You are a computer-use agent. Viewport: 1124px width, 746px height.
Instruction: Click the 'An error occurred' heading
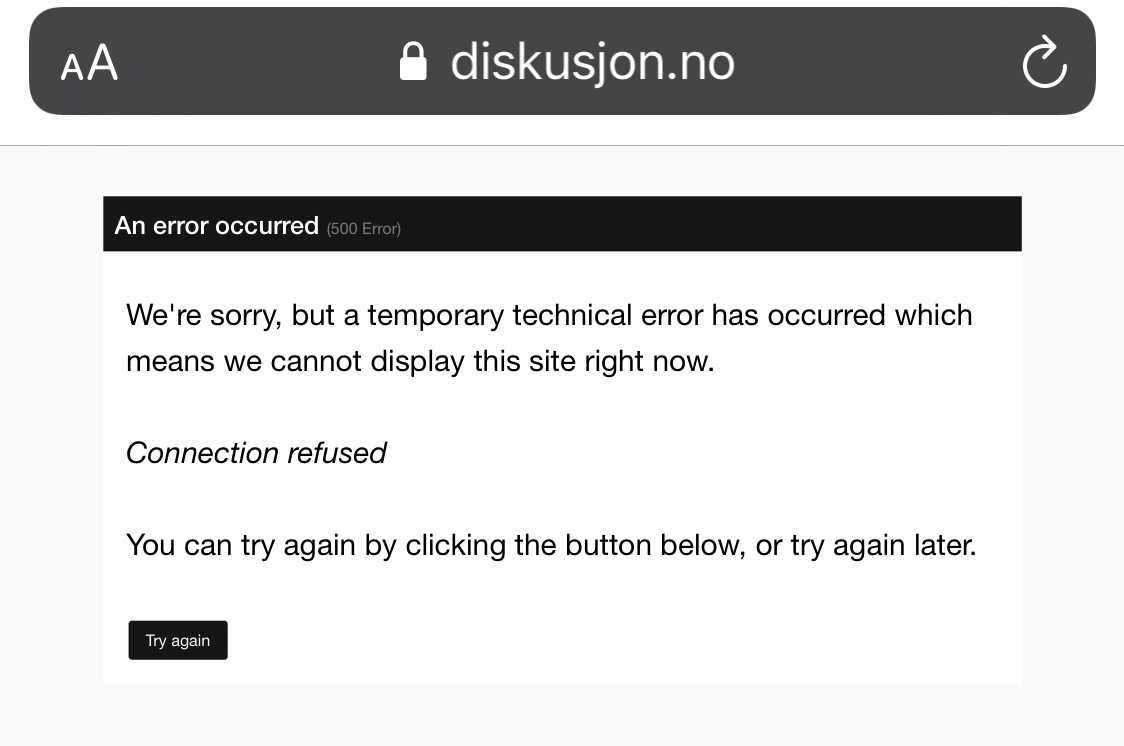(216, 225)
